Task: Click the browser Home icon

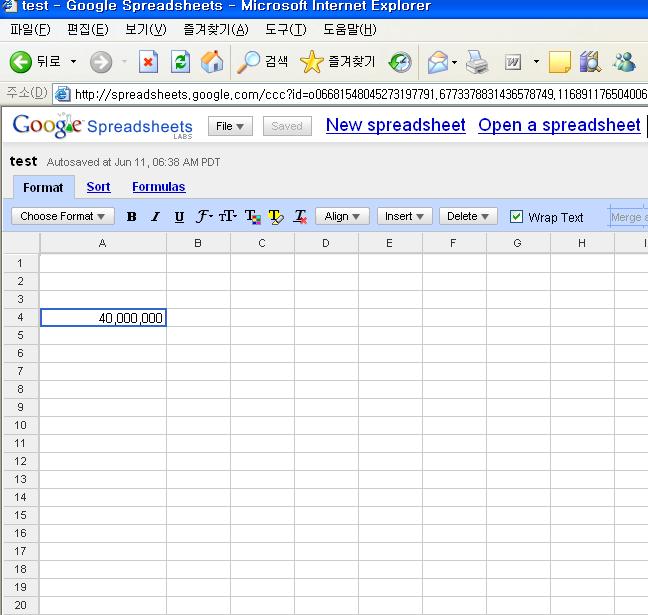Action: 212,62
